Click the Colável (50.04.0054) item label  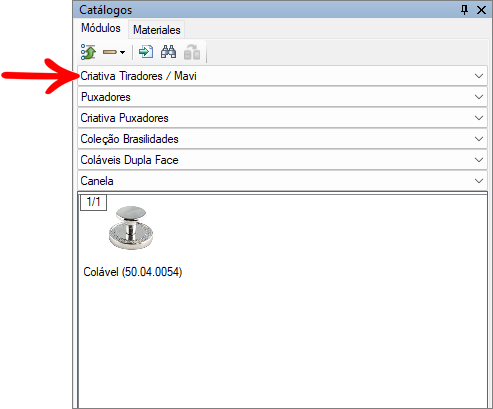click(133, 272)
